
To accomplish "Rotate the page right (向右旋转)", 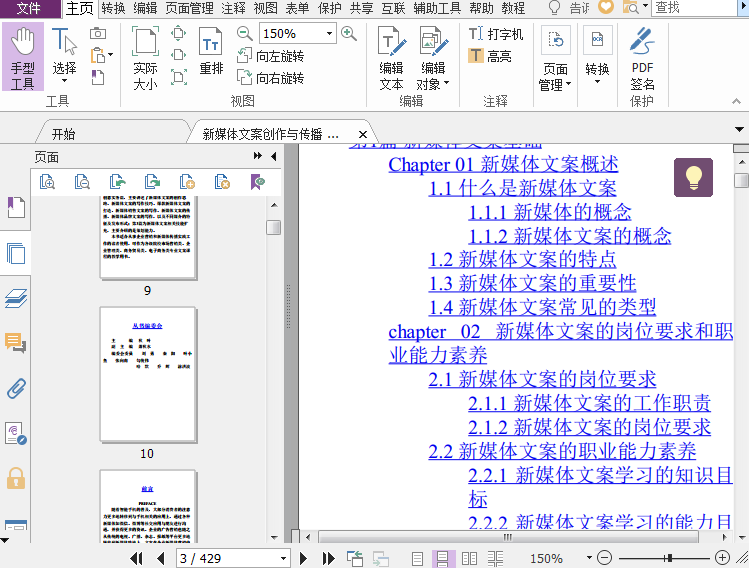I will pyautogui.click(x=270, y=77).
